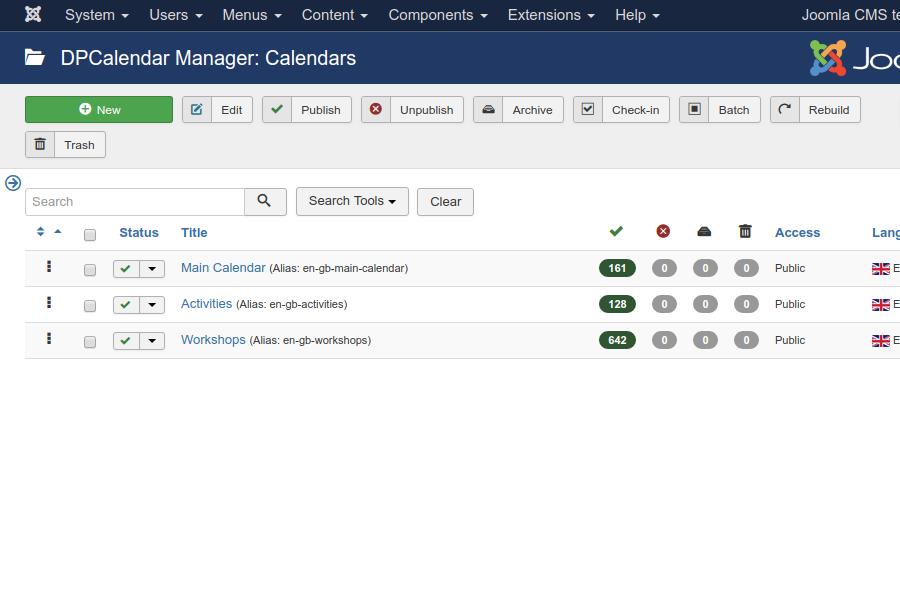Click the Archive toolbar button
The height and width of the screenshot is (600, 900).
point(518,110)
